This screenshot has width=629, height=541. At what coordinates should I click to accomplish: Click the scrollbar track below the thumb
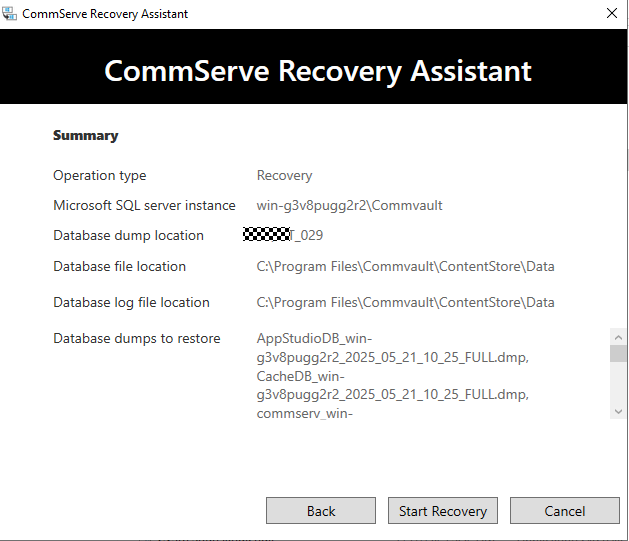618,385
